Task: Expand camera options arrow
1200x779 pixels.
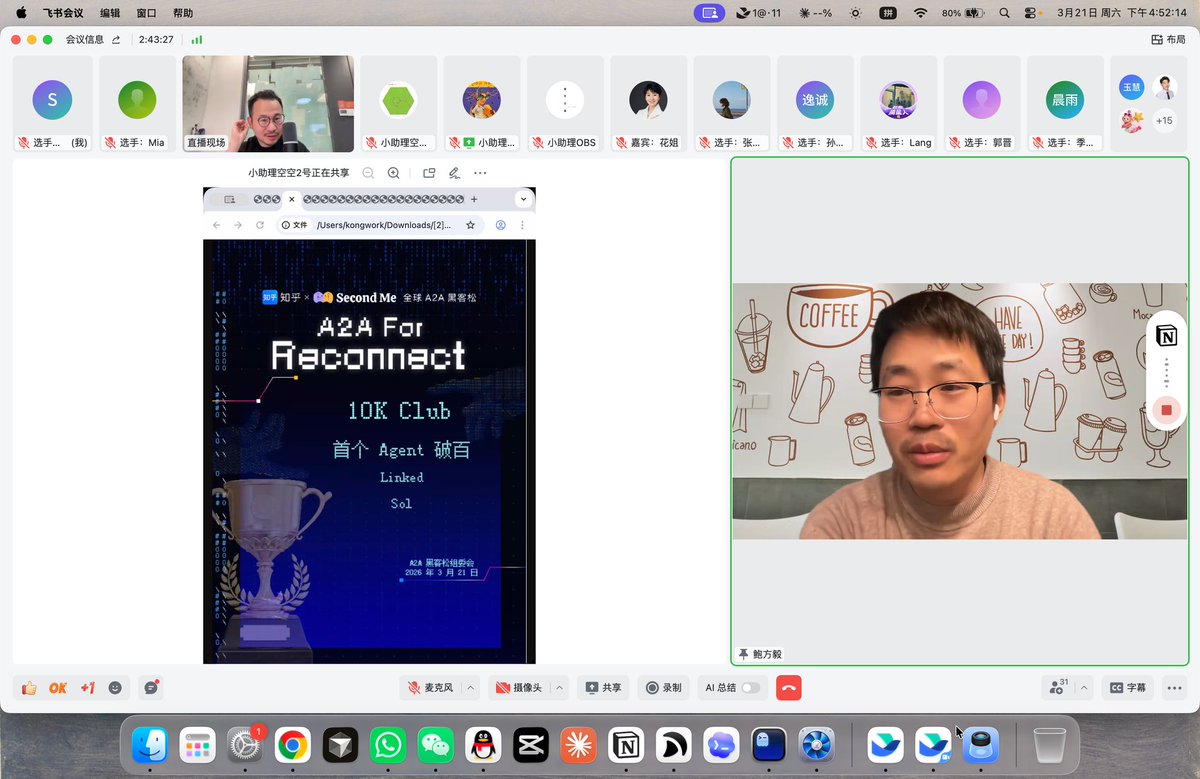Action: 560,688
